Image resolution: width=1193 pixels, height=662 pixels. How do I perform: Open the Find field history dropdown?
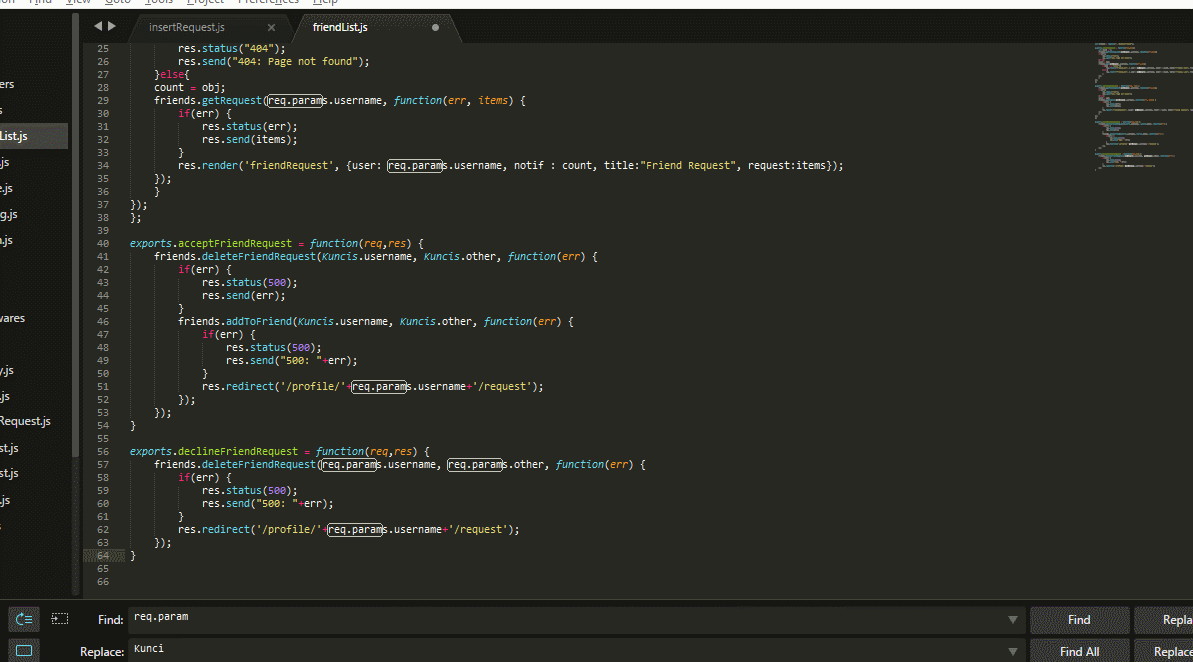pos(1012,618)
